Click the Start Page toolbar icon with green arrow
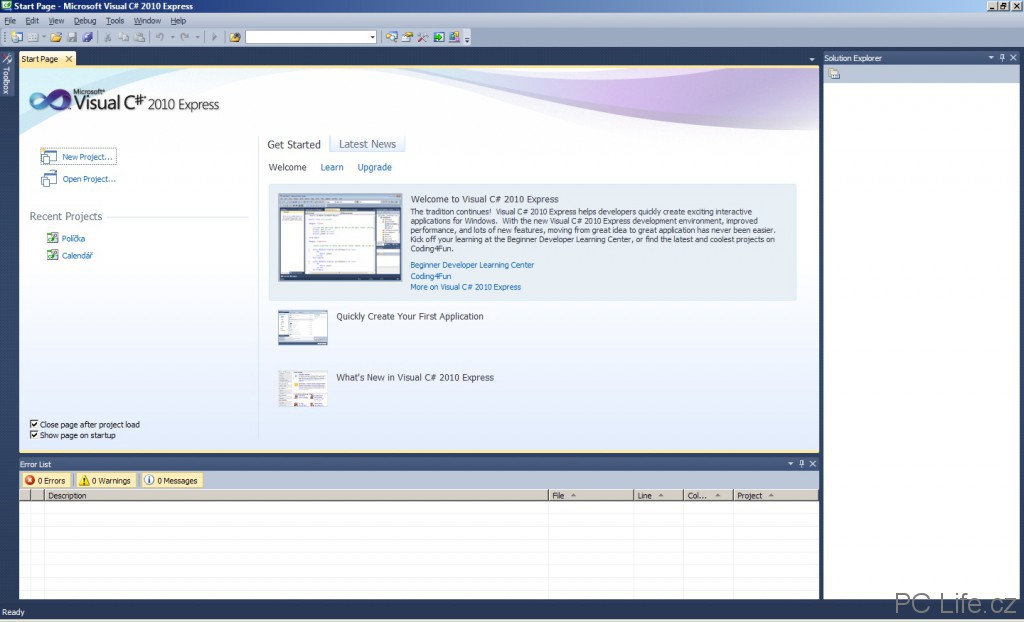Screen dimensions: 1024x622 click(439, 37)
